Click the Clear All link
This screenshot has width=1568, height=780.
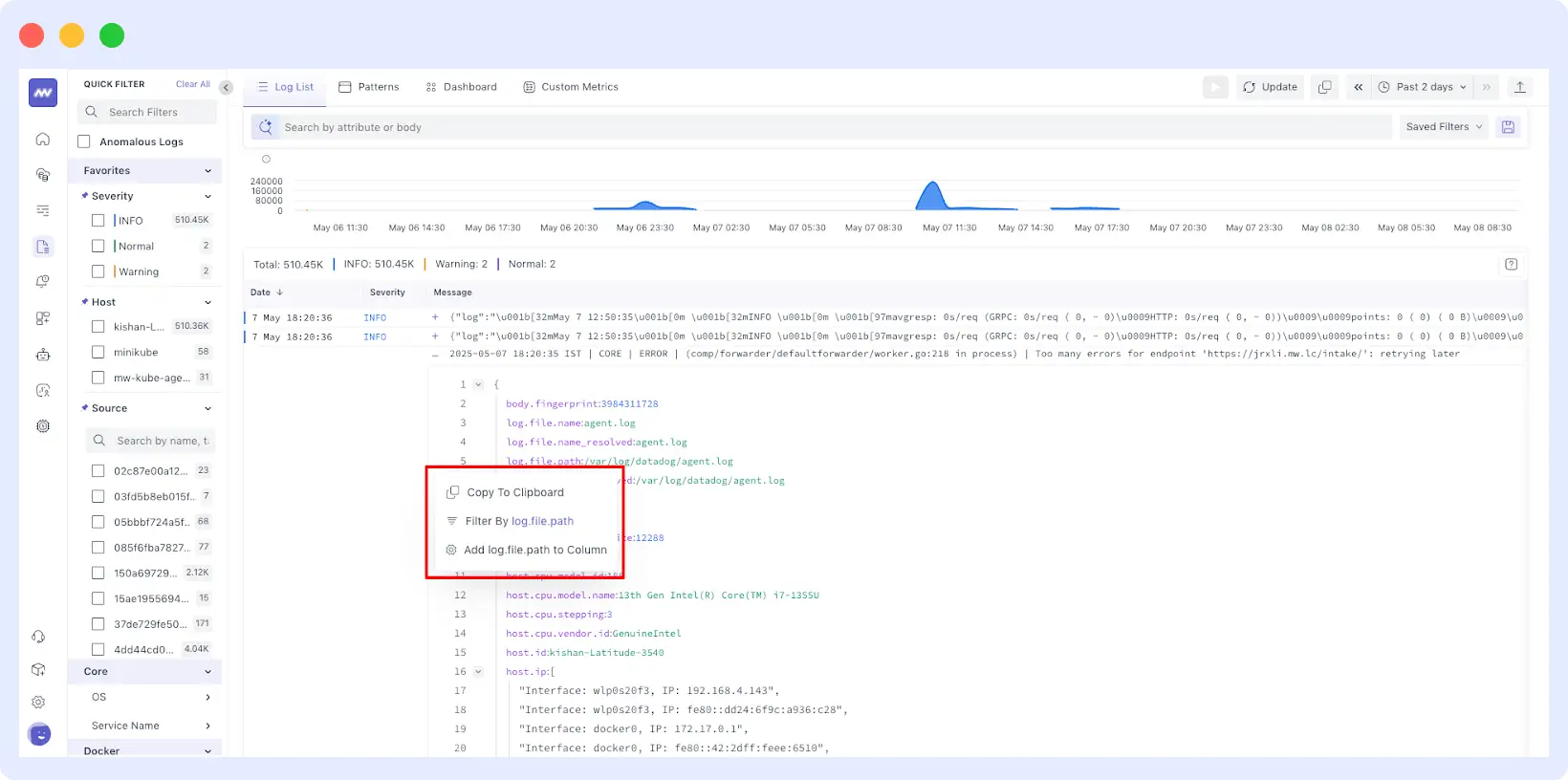[193, 84]
